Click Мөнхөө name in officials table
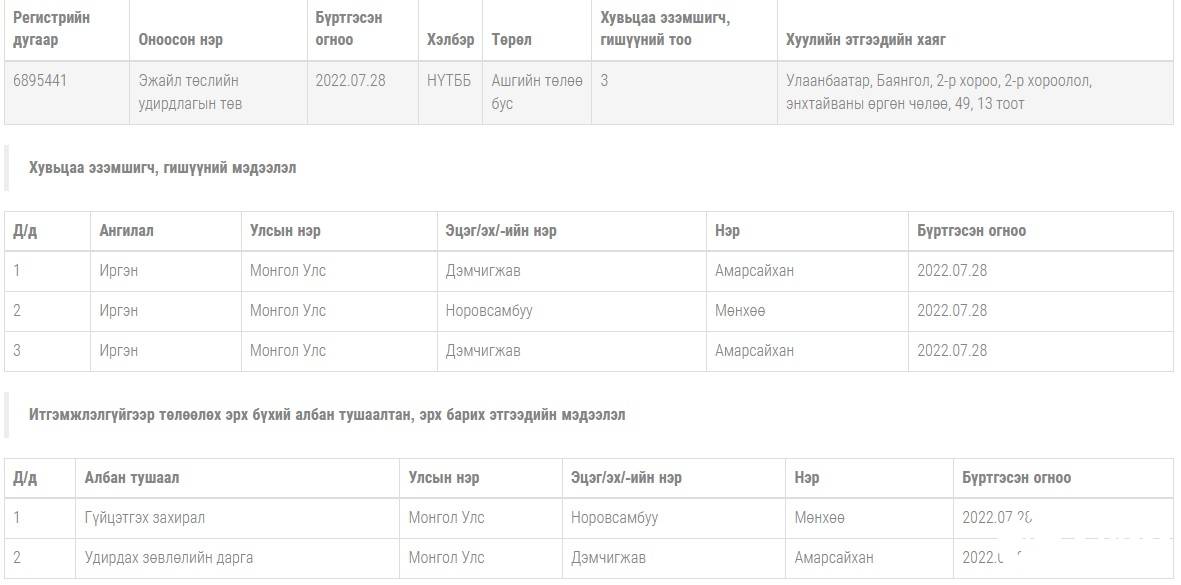Viewport: 1181px width, 585px height. click(819, 518)
